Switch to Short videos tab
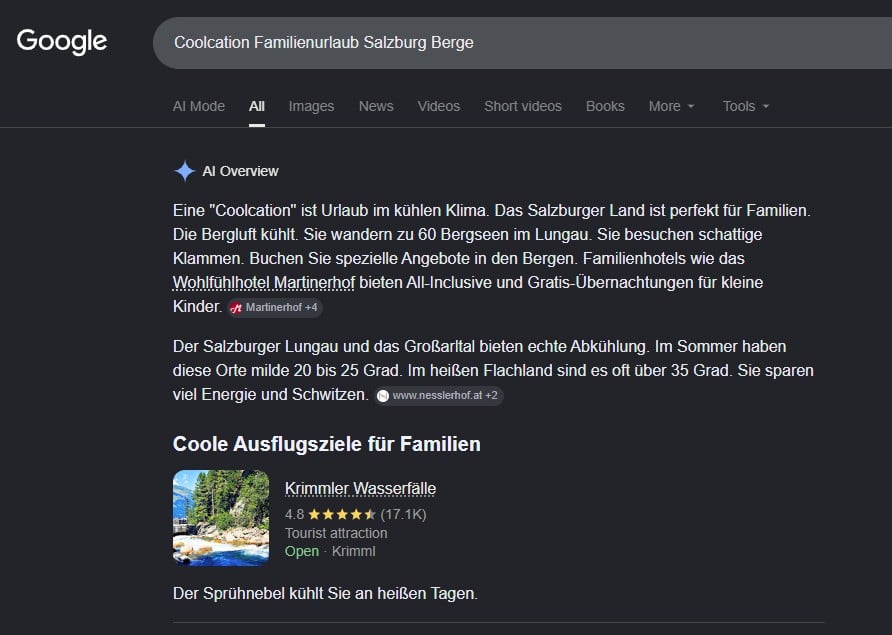 523,106
